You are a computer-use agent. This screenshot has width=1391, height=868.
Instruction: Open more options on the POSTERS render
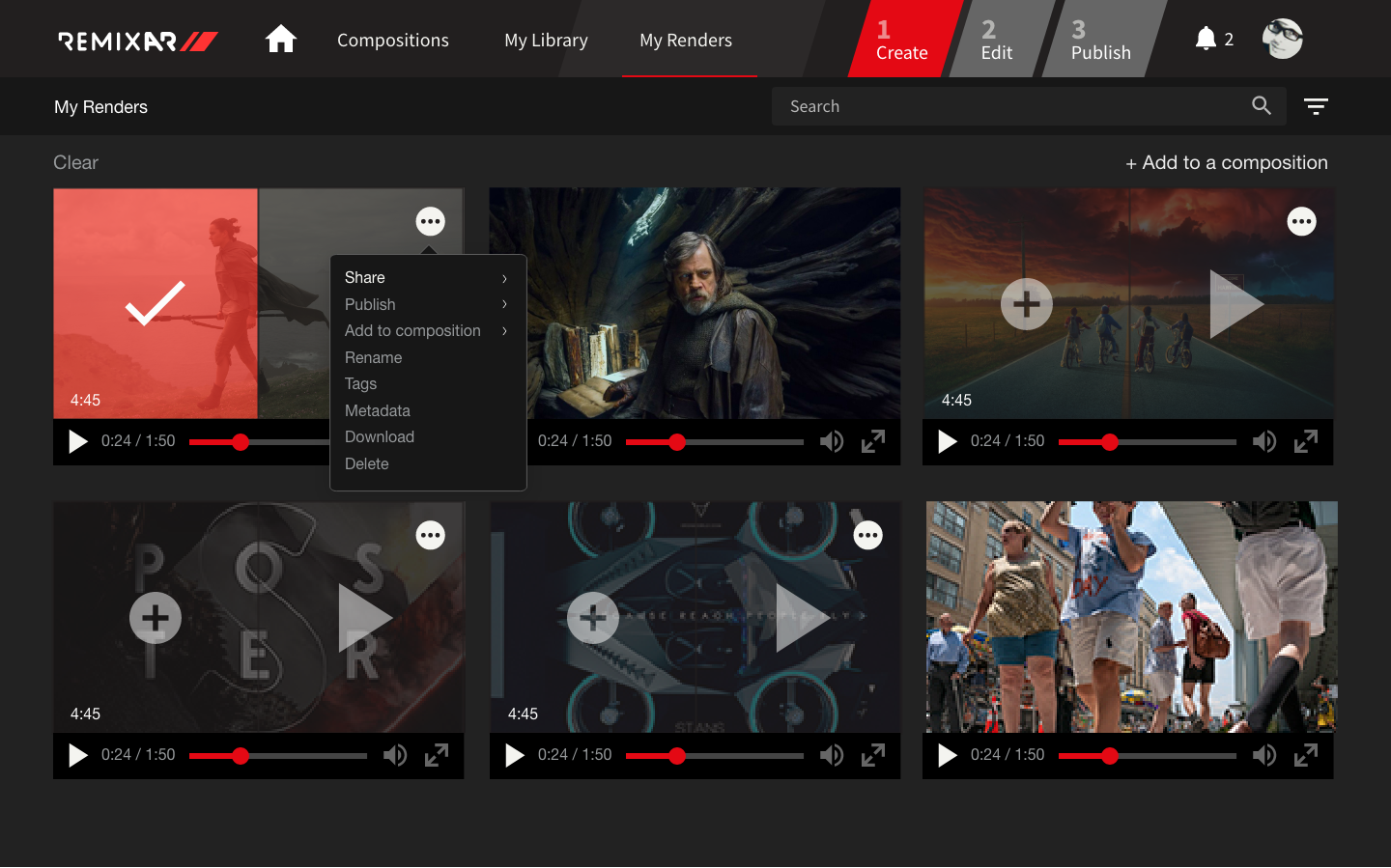pyautogui.click(x=430, y=535)
